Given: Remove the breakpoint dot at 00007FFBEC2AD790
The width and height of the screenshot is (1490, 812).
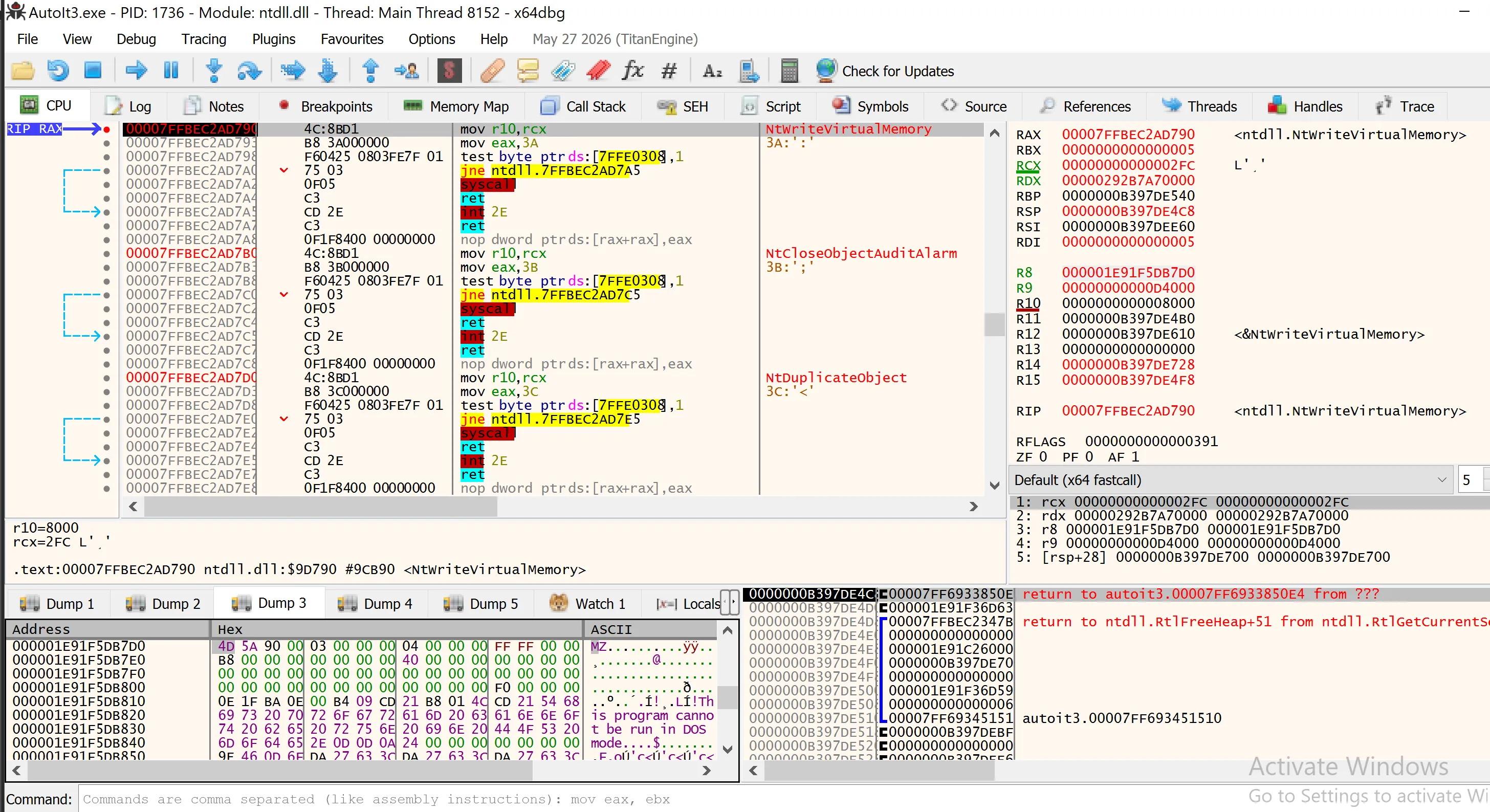Looking at the screenshot, I should click(106, 129).
